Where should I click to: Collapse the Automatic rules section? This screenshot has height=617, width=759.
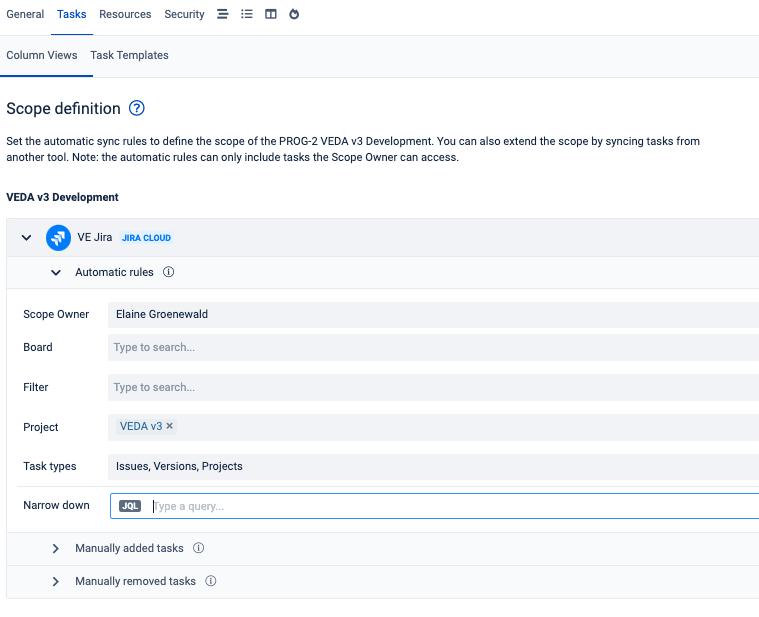[56, 272]
